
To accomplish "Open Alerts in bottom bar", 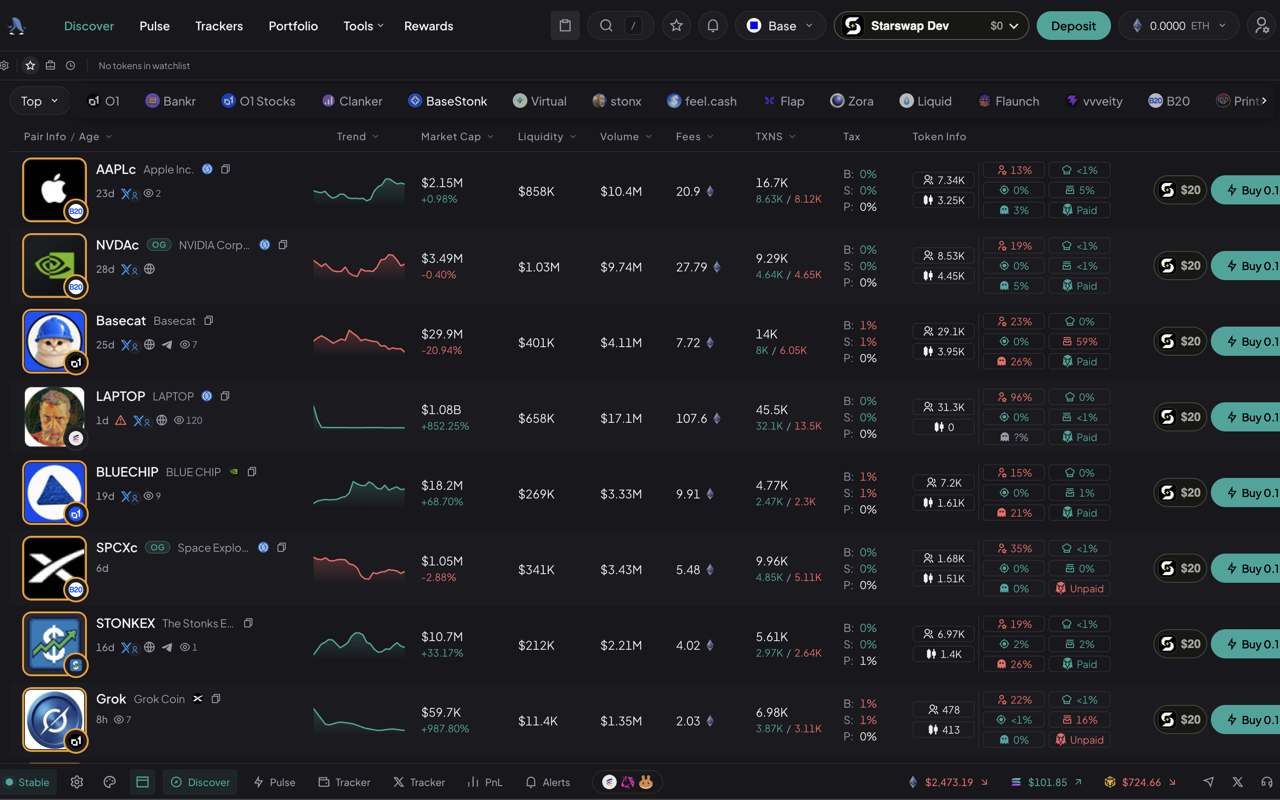I will pyautogui.click(x=548, y=782).
